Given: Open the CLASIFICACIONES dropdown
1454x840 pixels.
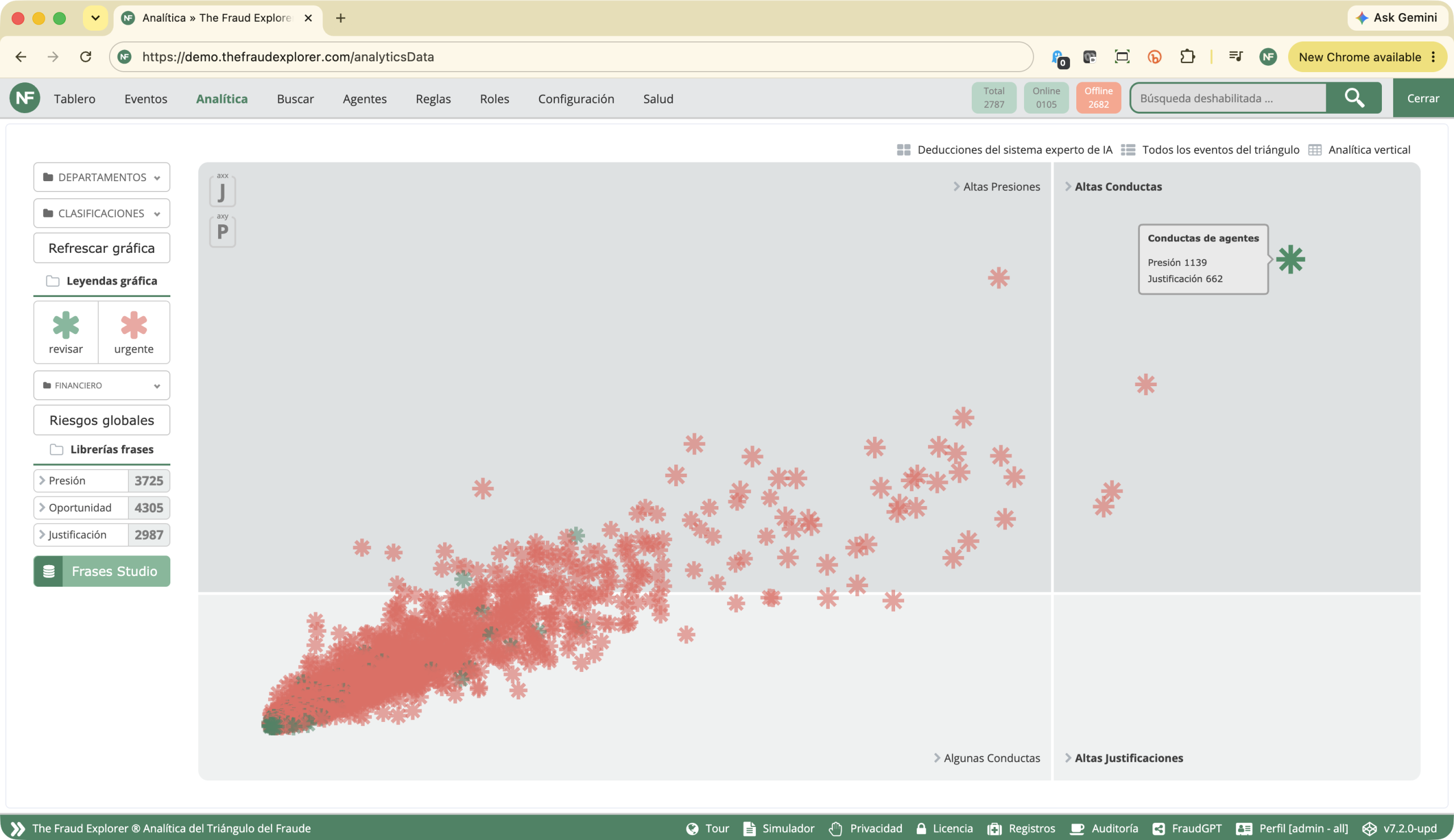Looking at the screenshot, I should pyautogui.click(x=102, y=214).
